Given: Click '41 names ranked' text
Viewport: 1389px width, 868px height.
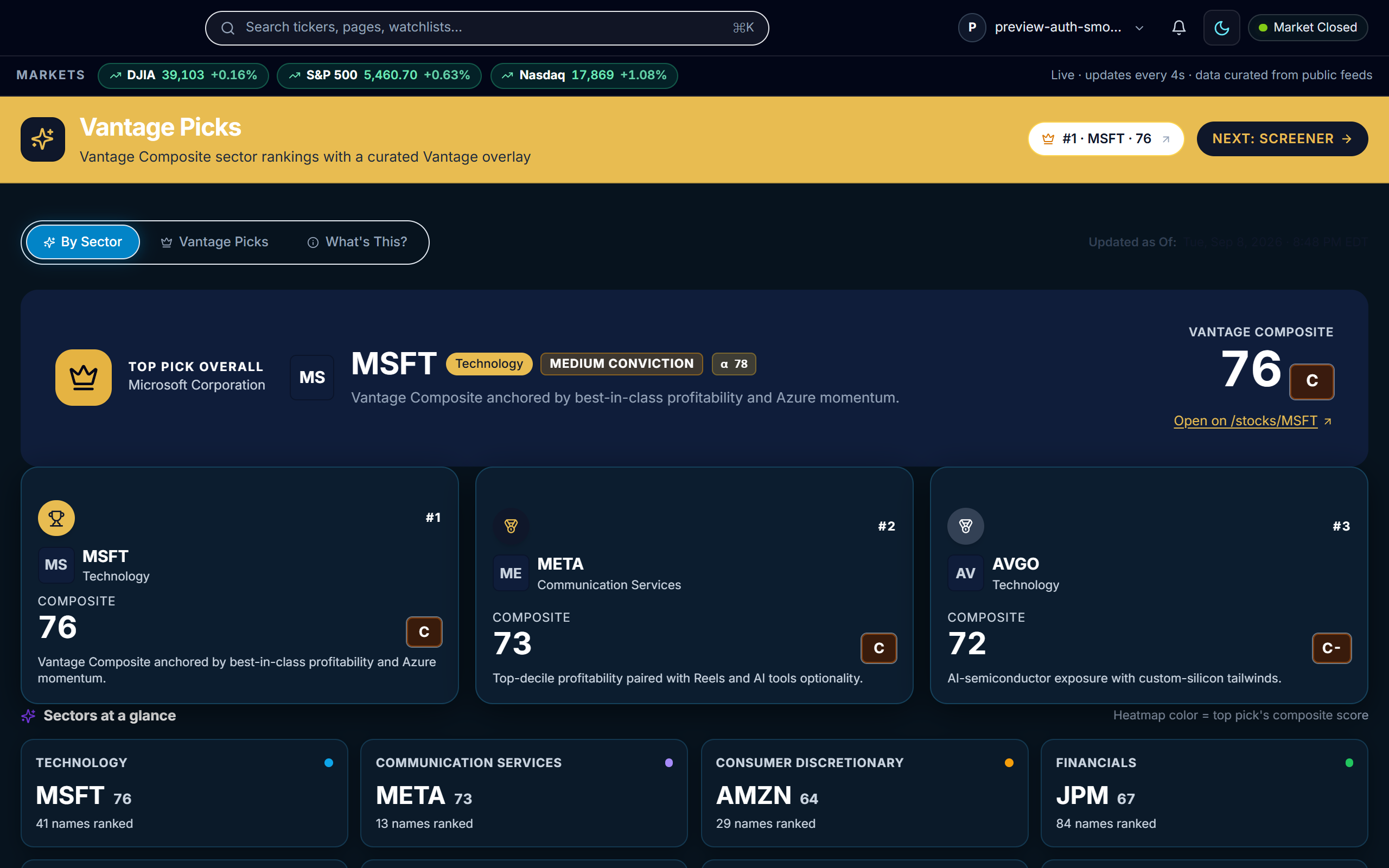Looking at the screenshot, I should [x=85, y=824].
